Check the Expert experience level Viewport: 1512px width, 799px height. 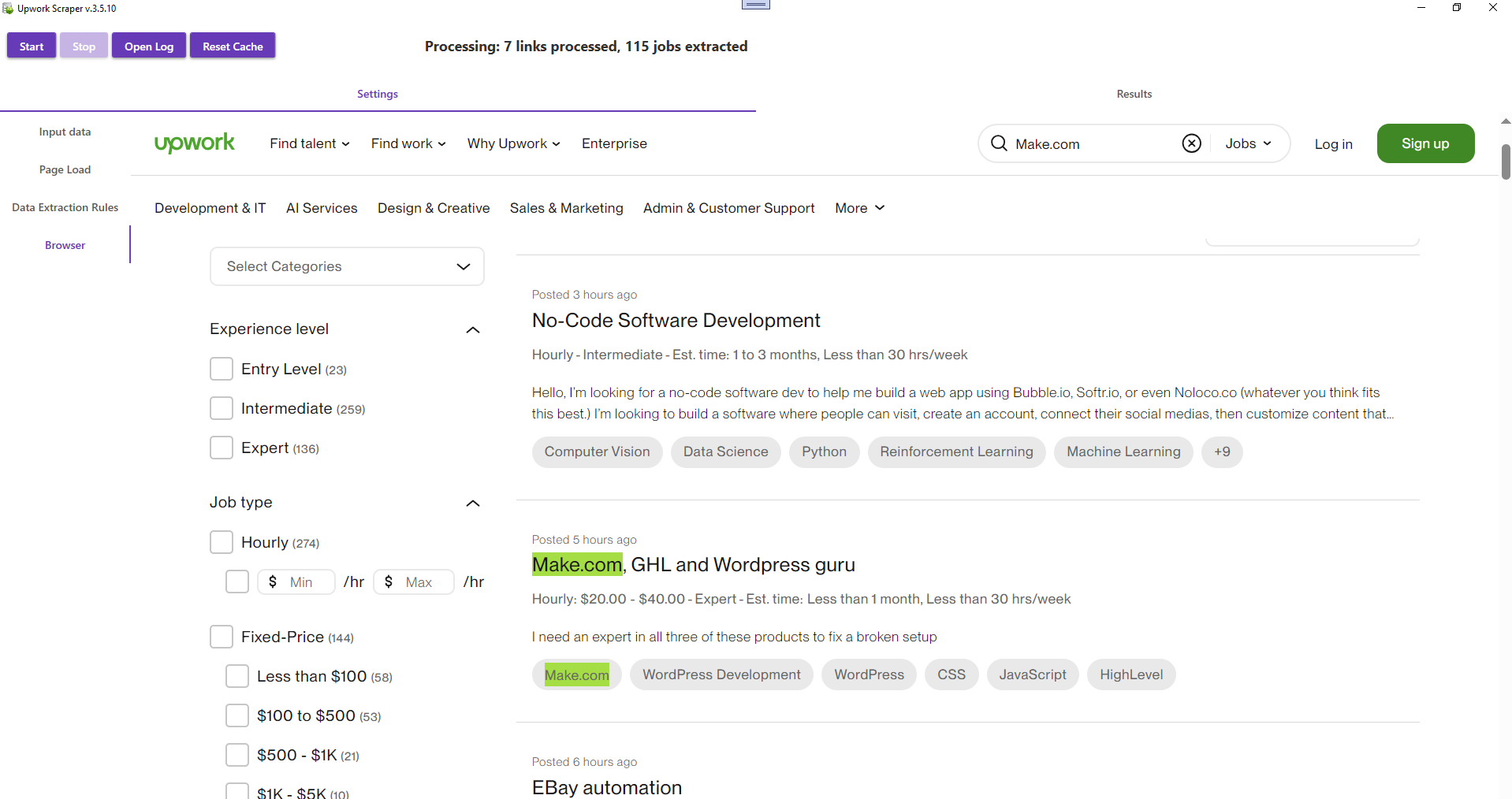[222, 448]
